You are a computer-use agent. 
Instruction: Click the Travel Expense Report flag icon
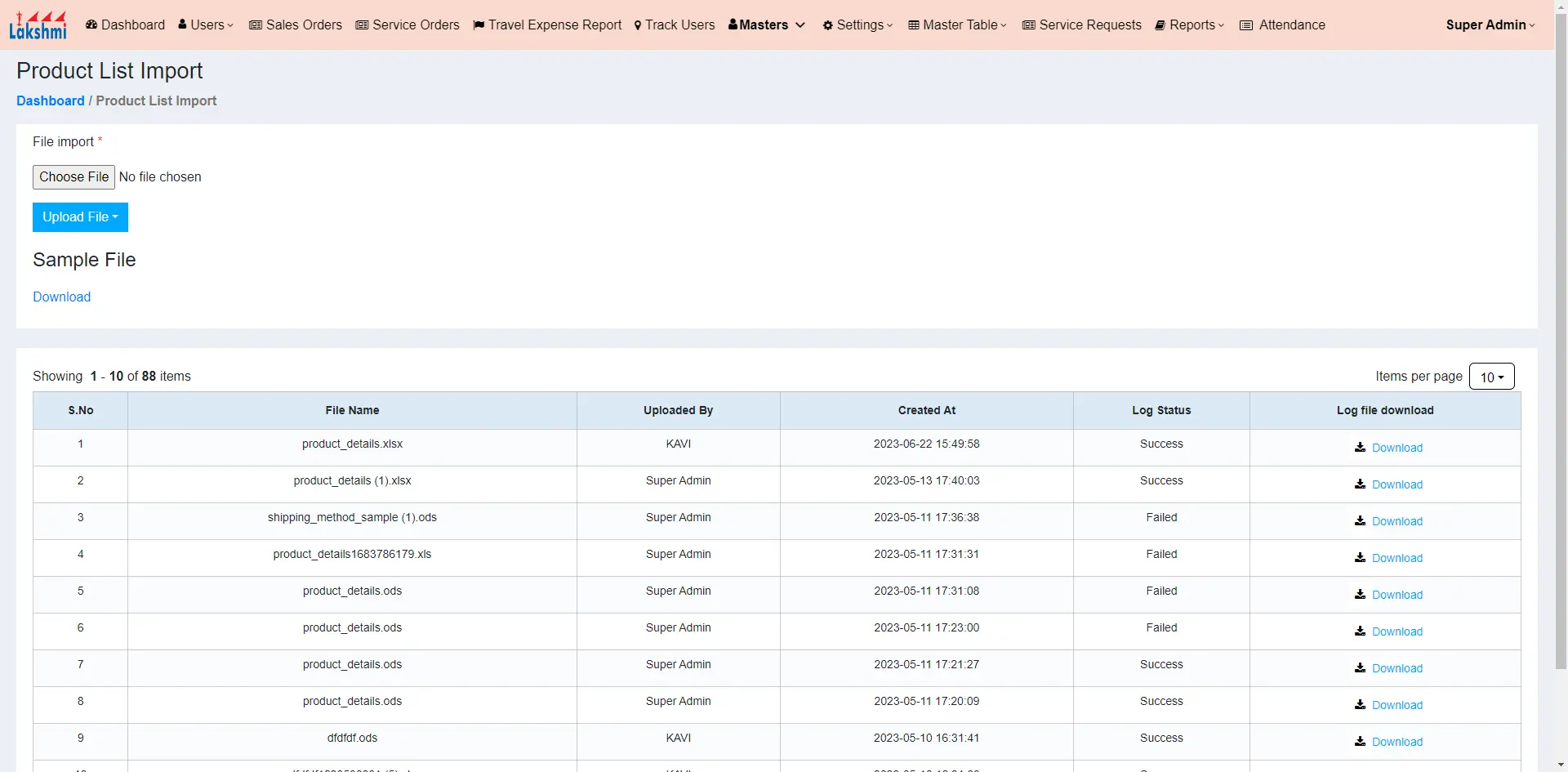pyautogui.click(x=479, y=25)
